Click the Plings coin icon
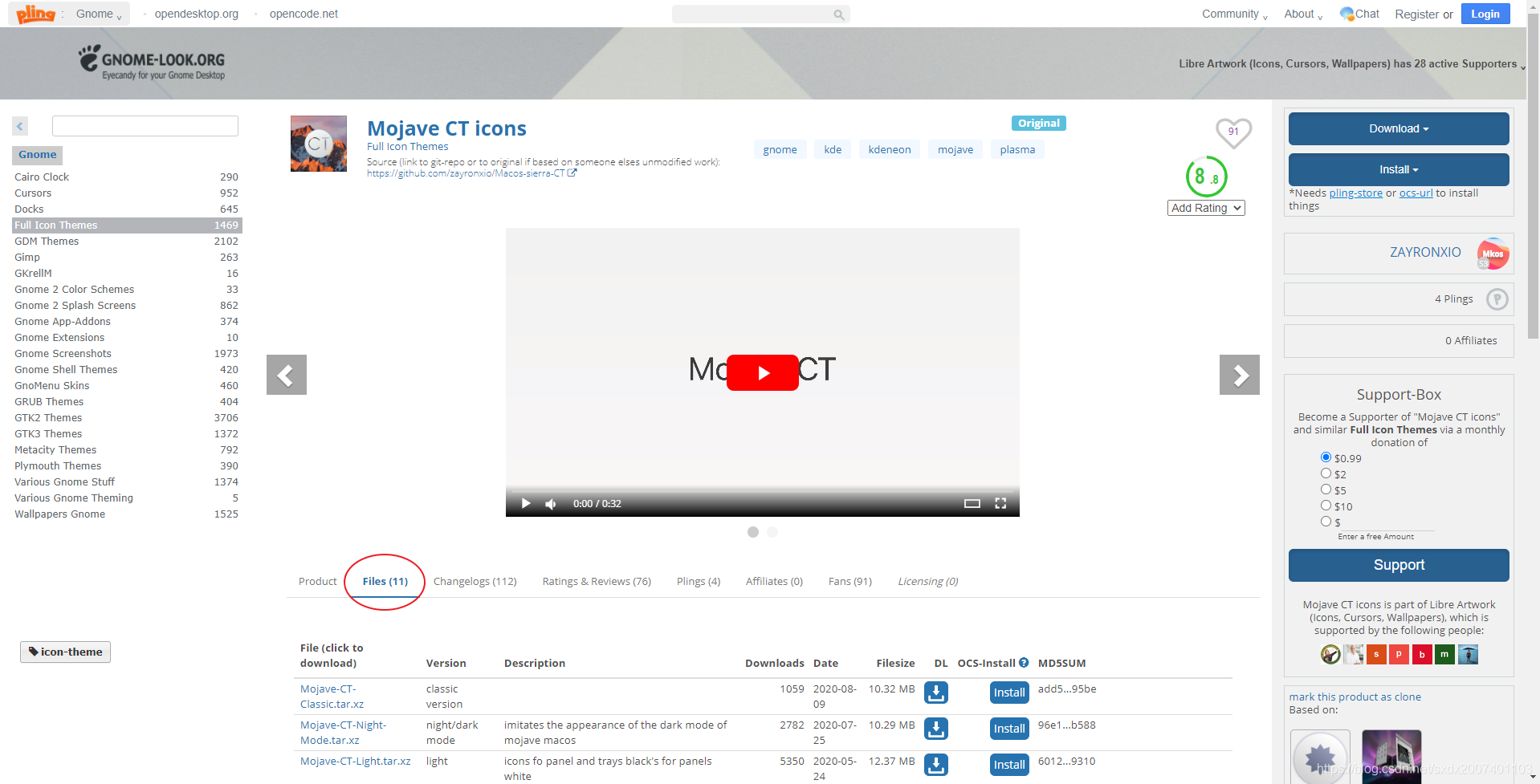Image resolution: width=1540 pixels, height=784 pixels. point(1497,299)
